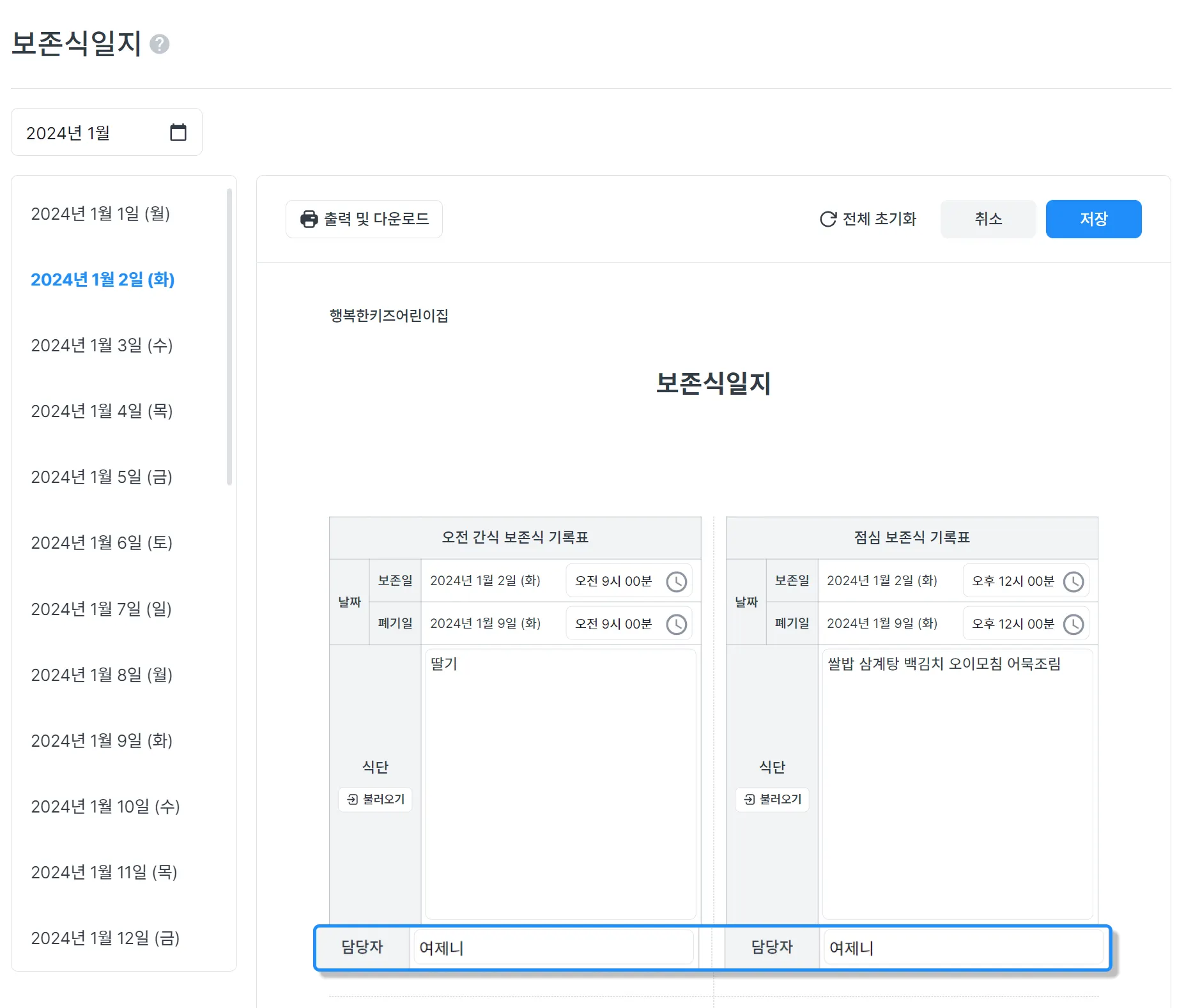Open clock for lunch 보존일 time
Screen dimensions: 1177x1008
coord(1073,581)
